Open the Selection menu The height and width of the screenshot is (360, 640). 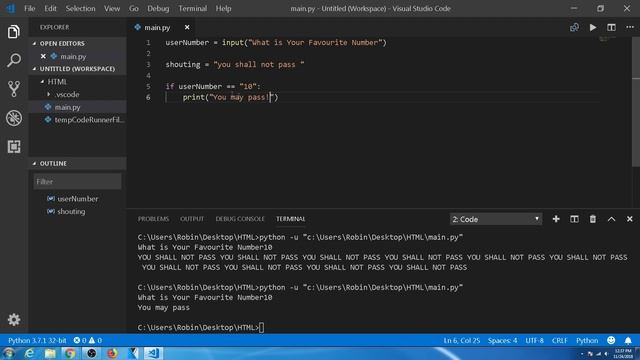tap(80, 9)
